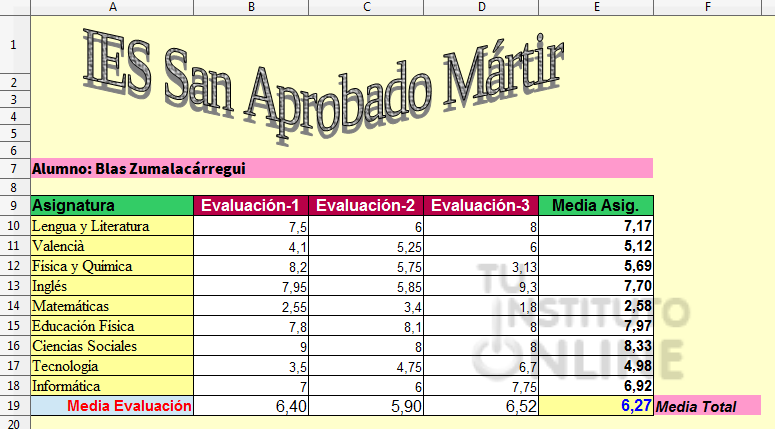The width and height of the screenshot is (775, 429).
Task: Click the Evaluación-1 header cell
Action: 251,205
